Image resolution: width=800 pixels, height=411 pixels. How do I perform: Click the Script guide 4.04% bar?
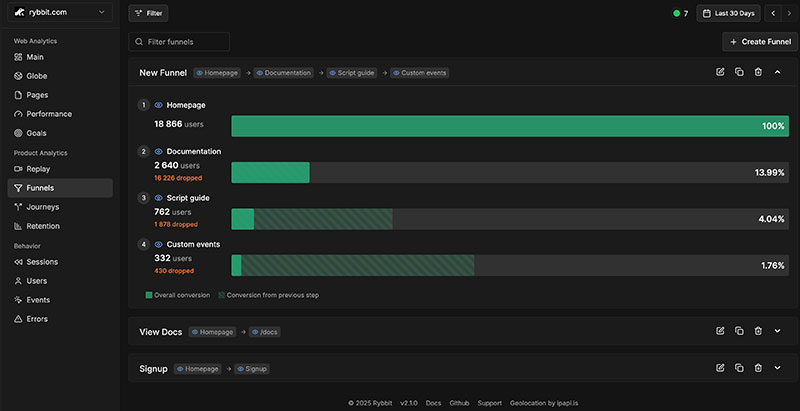[510, 219]
